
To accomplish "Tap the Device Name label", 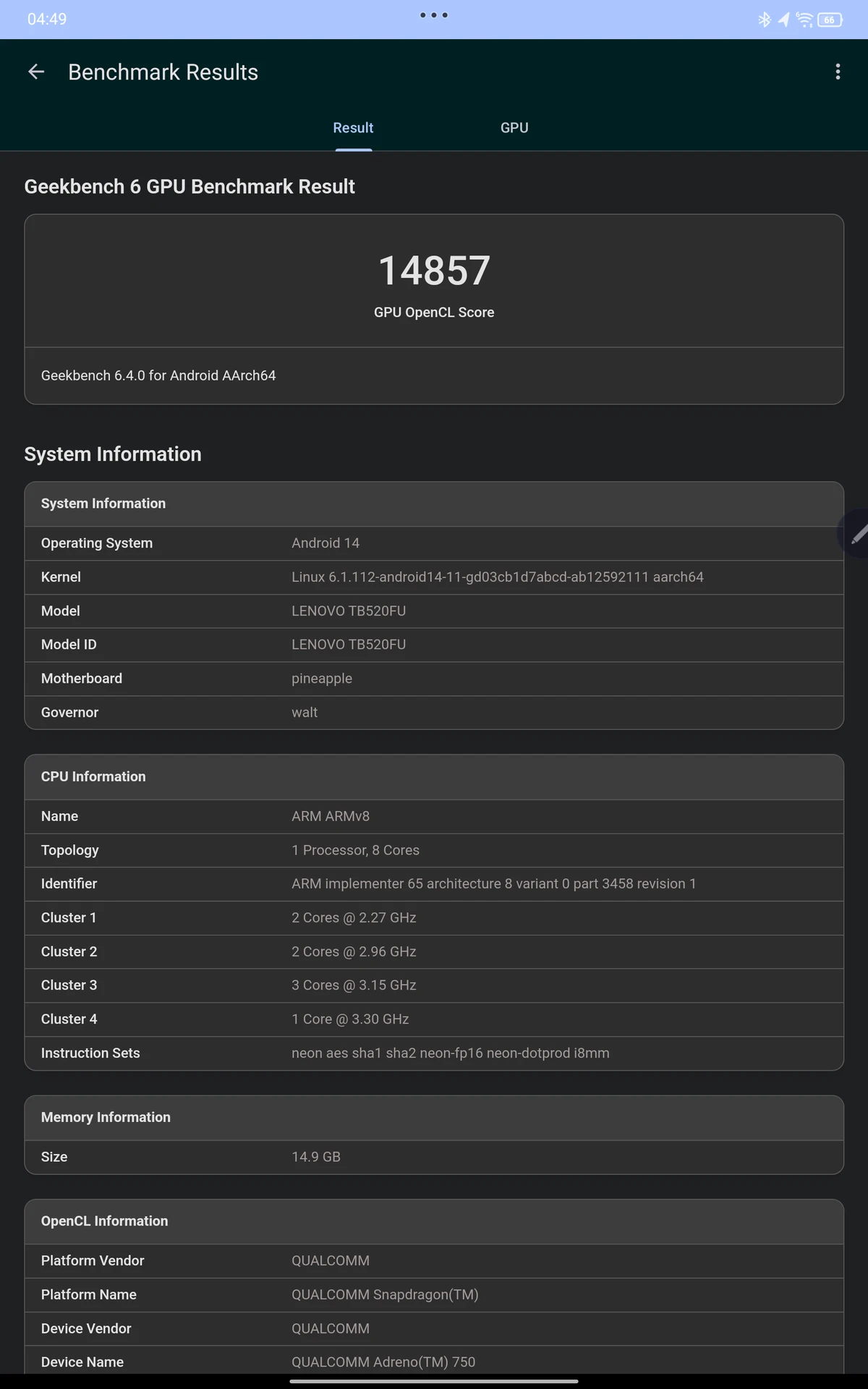I will tap(82, 1362).
